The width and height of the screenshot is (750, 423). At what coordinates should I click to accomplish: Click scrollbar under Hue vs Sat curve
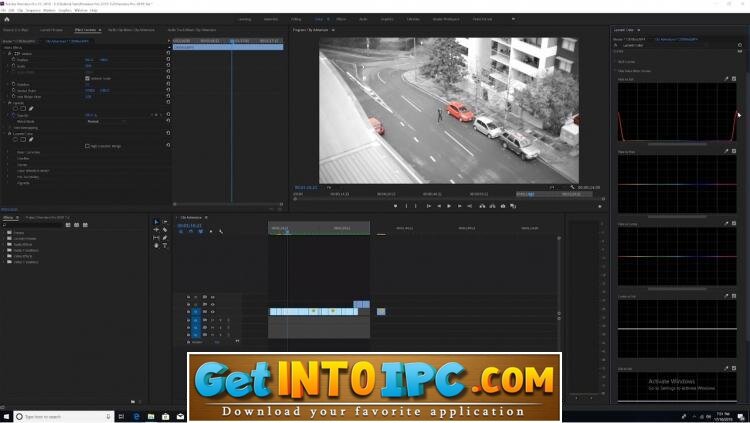677,144
